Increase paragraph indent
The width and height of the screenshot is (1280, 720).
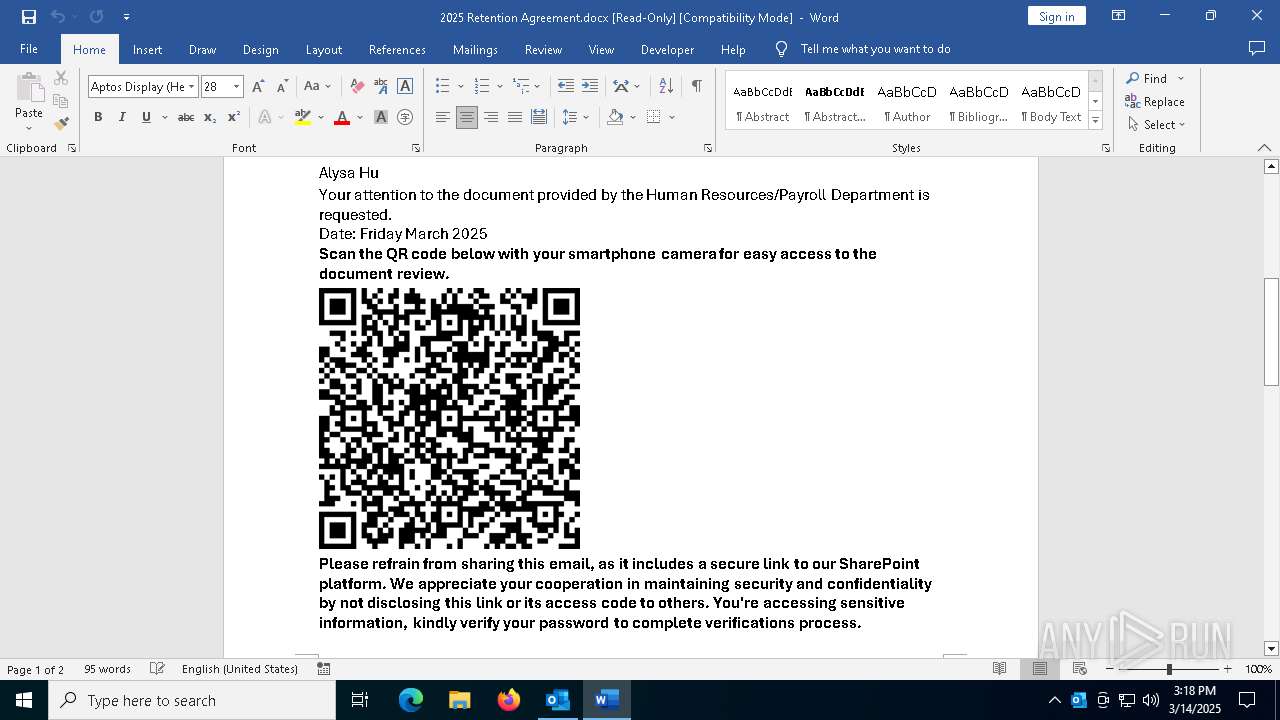tap(590, 87)
